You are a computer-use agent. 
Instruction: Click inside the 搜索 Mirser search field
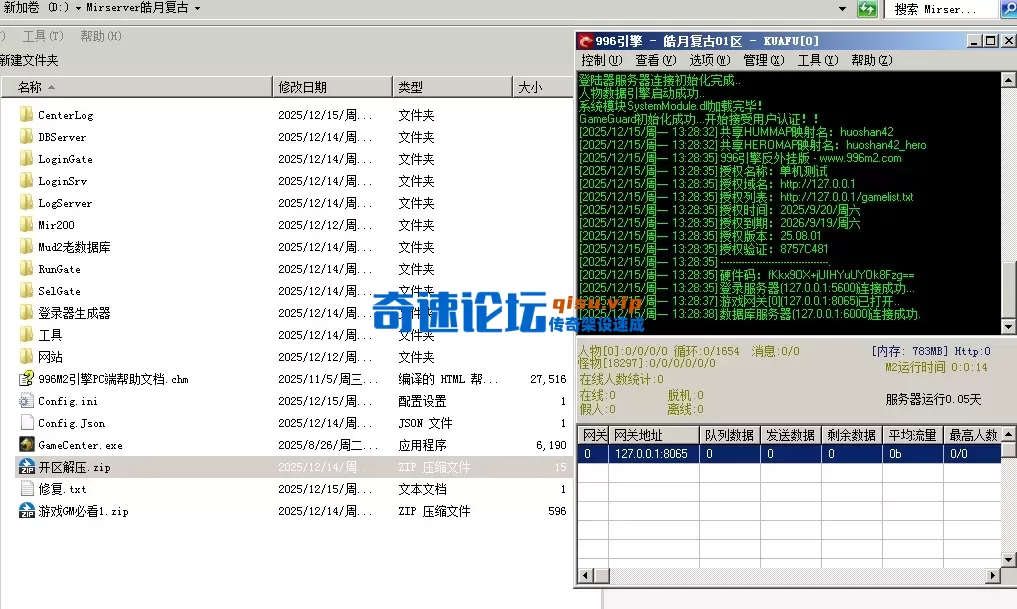coord(940,10)
